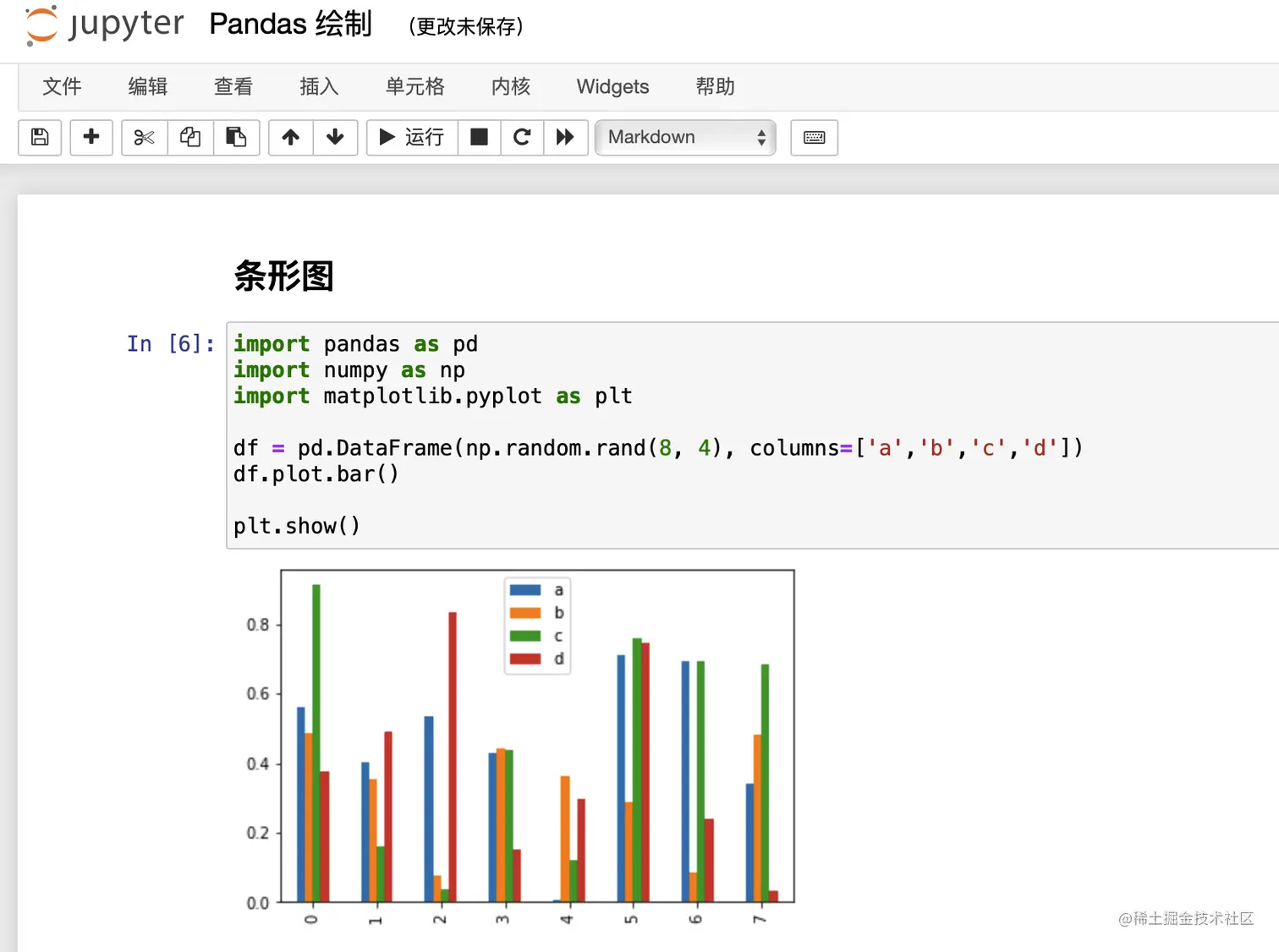1279x952 pixels.
Task: Paste cells below icon
Action: (236, 137)
